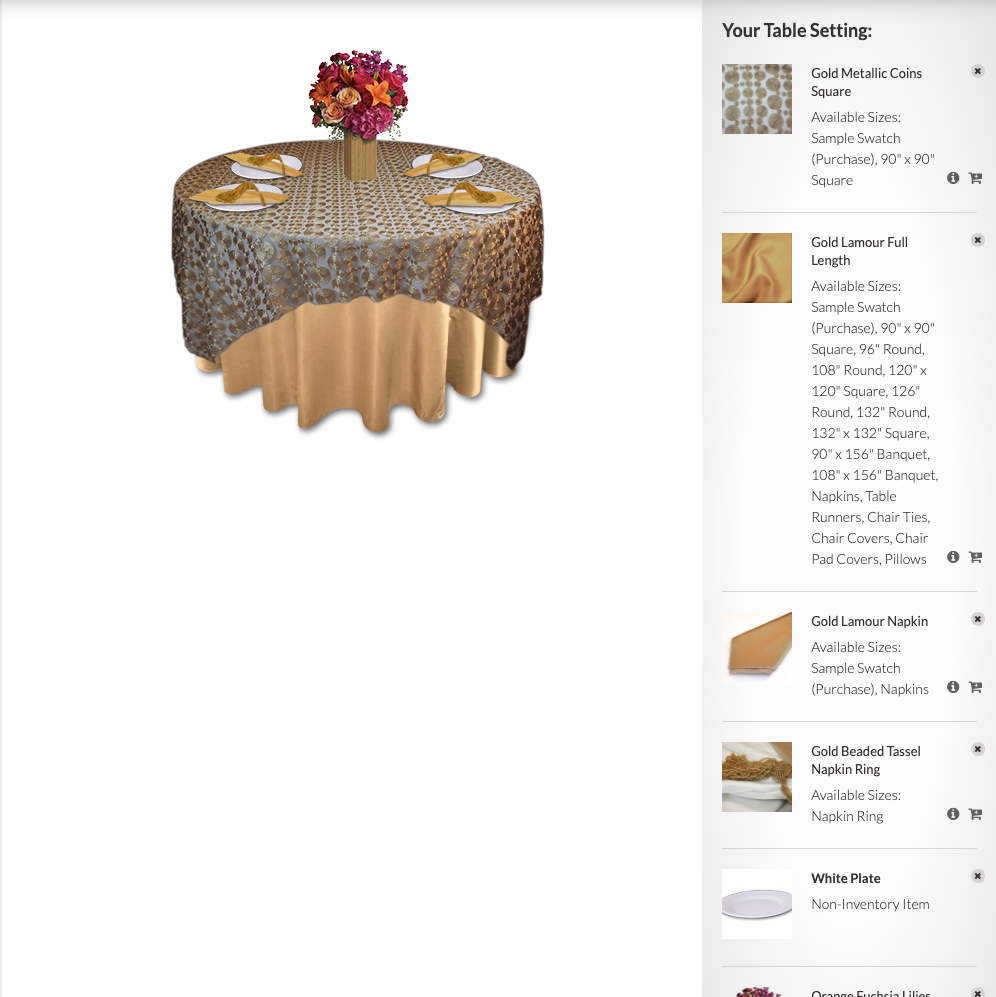Viewport: 996px width, 997px height.
Task: Remove Gold Lamour Full Length item
Action: point(978,240)
